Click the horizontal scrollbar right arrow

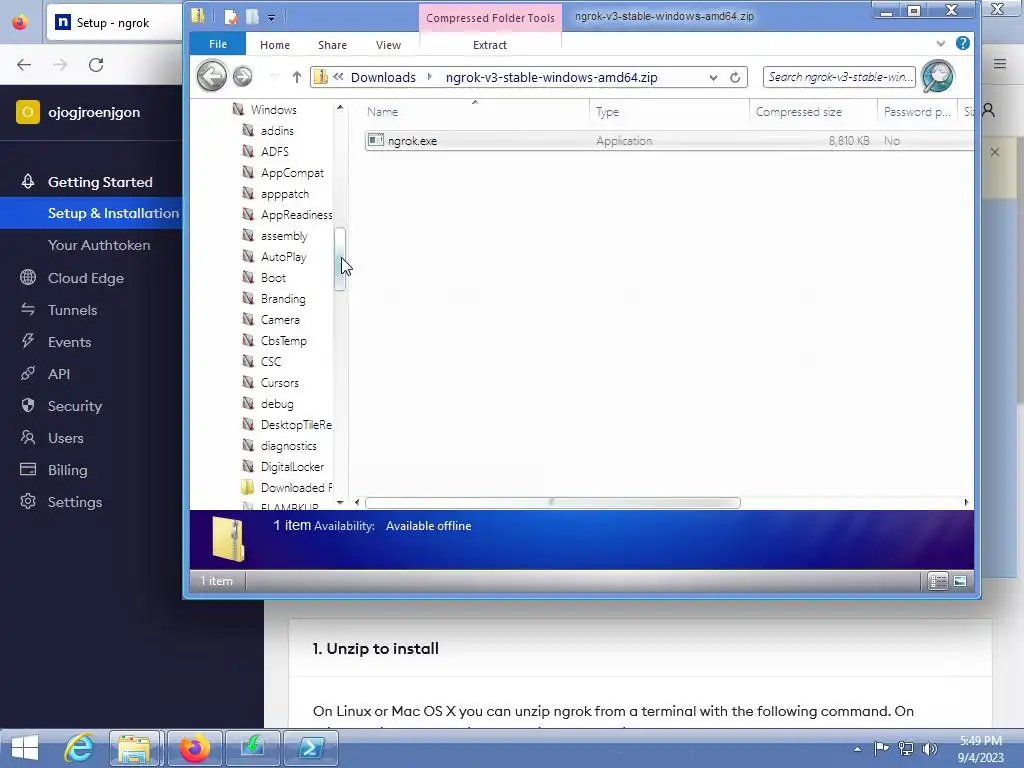[966, 502]
